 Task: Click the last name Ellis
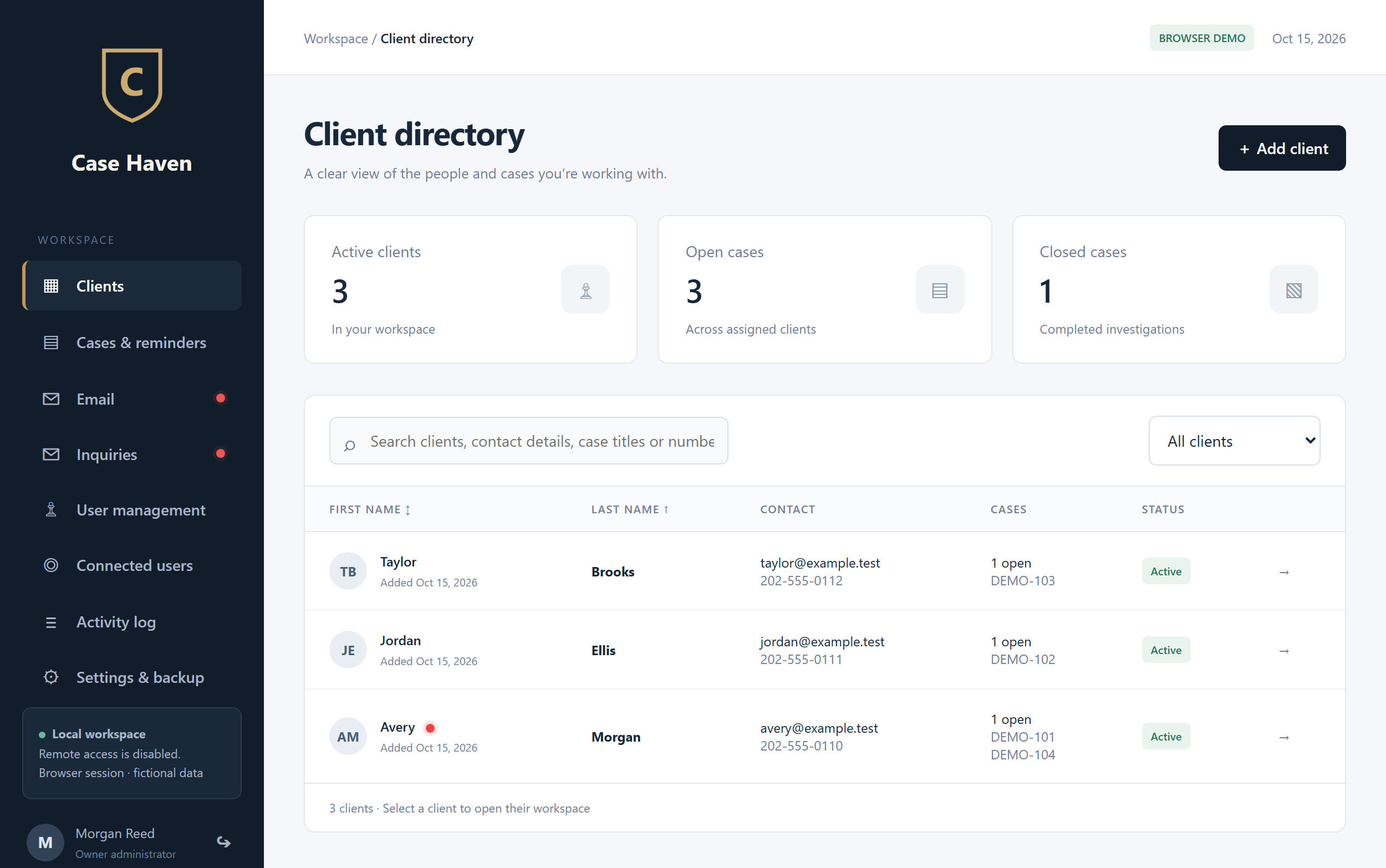click(603, 650)
